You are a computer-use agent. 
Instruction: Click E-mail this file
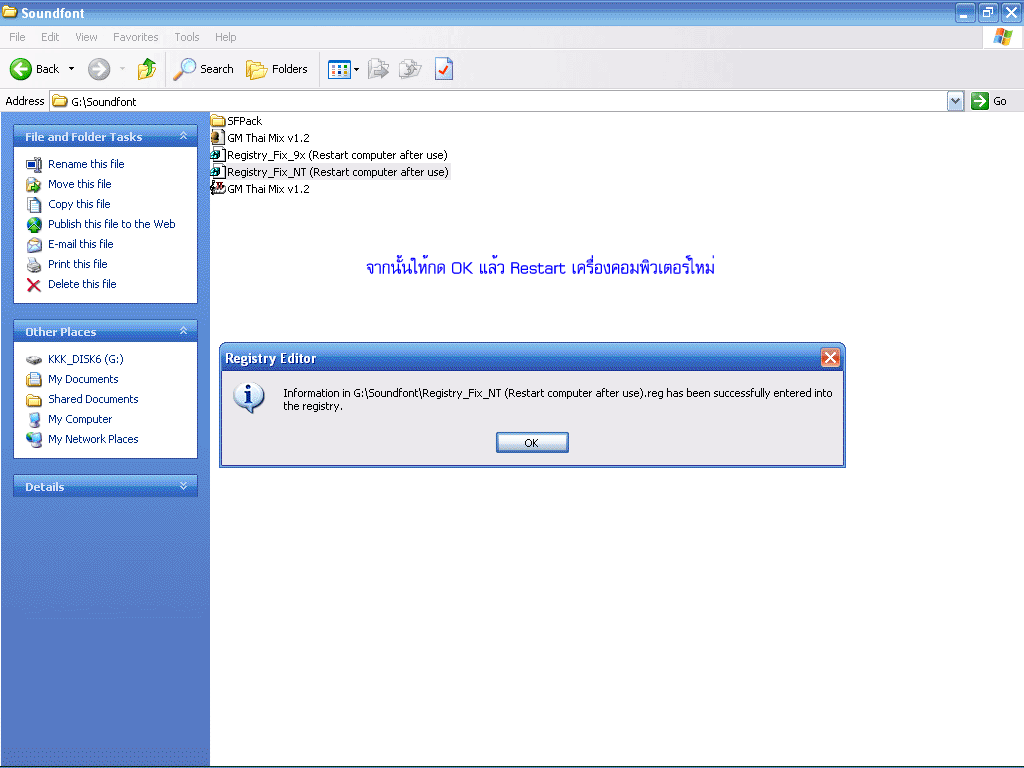[x=80, y=244]
